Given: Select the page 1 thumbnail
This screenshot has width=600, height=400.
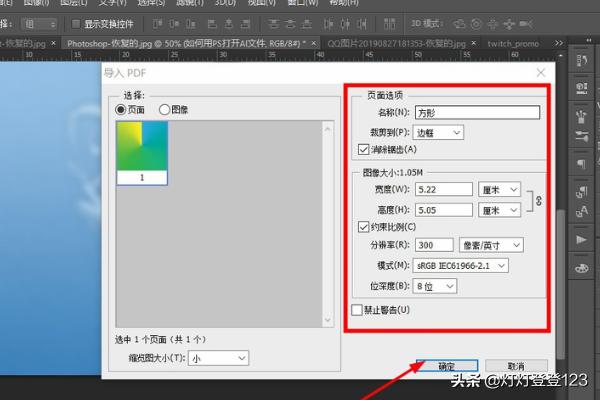Looking at the screenshot, I should click(142, 152).
